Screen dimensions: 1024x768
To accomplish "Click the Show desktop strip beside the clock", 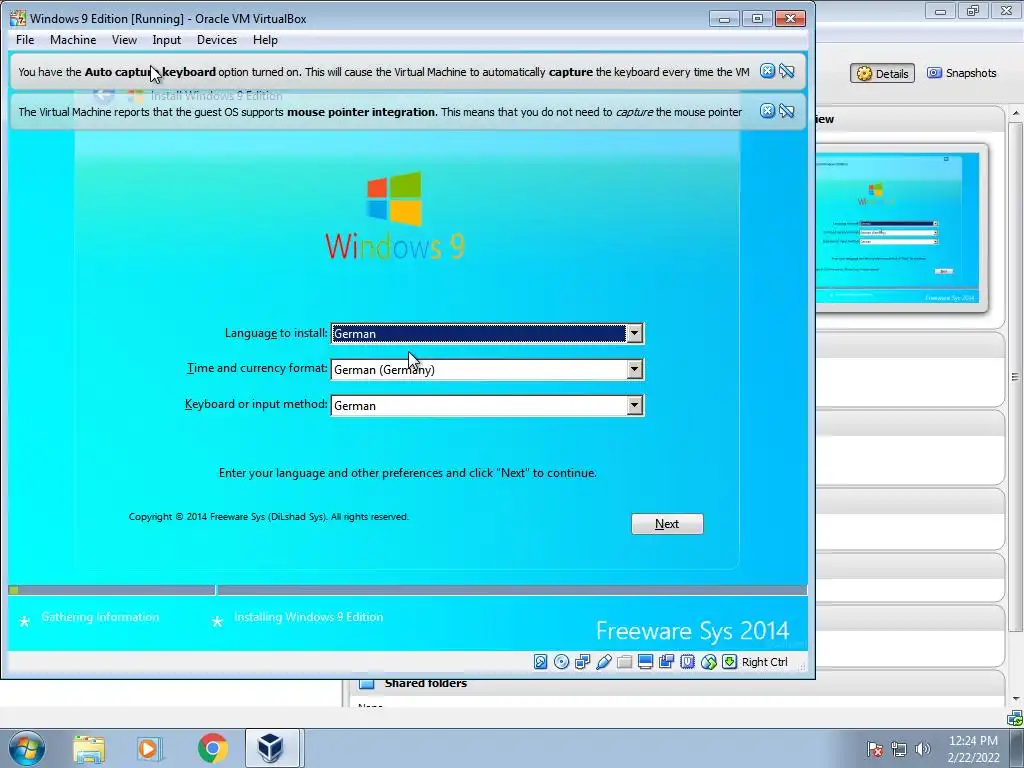I will [1017, 749].
